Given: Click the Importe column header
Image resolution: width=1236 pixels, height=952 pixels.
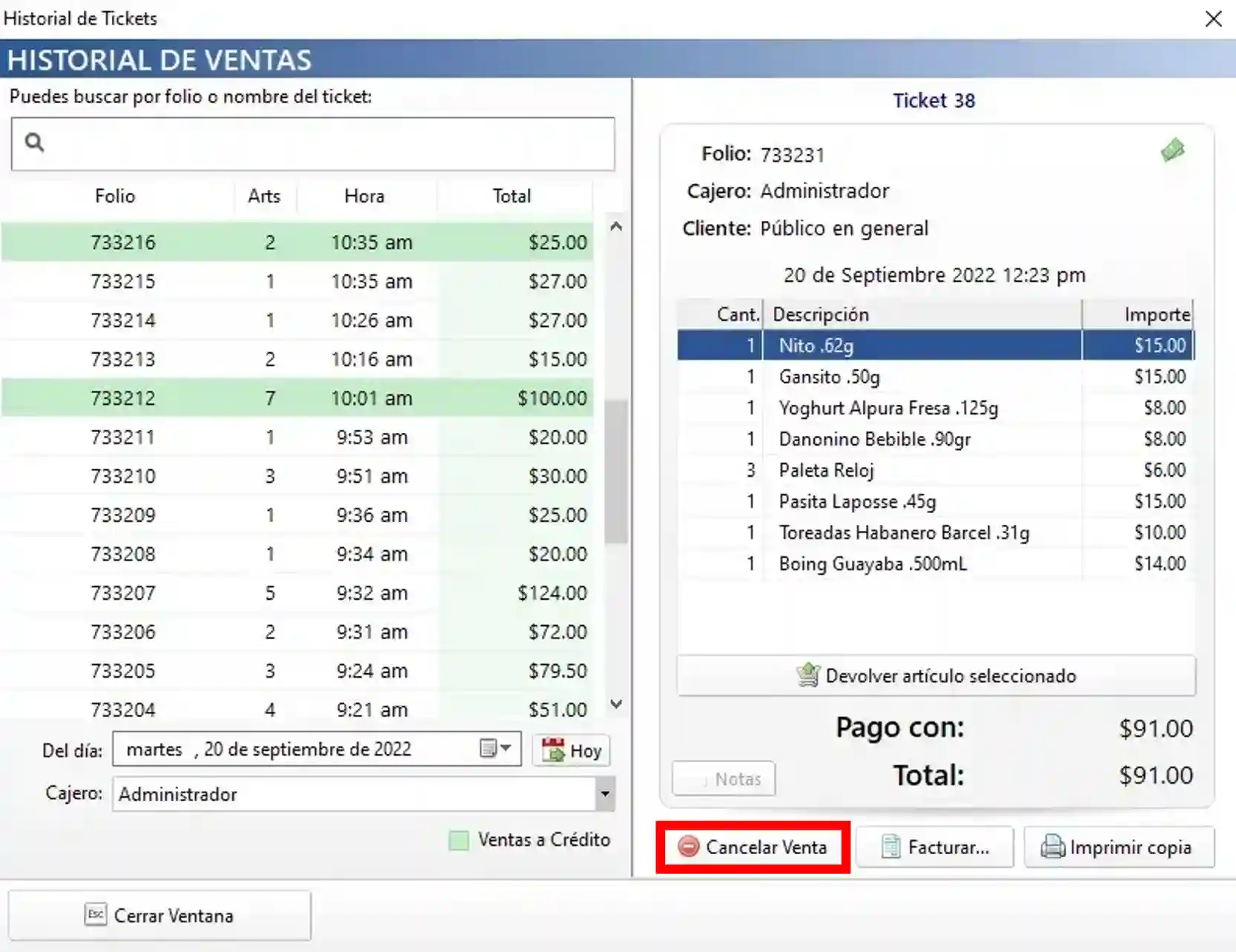Looking at the screenshot, I should click(1138, 314).
